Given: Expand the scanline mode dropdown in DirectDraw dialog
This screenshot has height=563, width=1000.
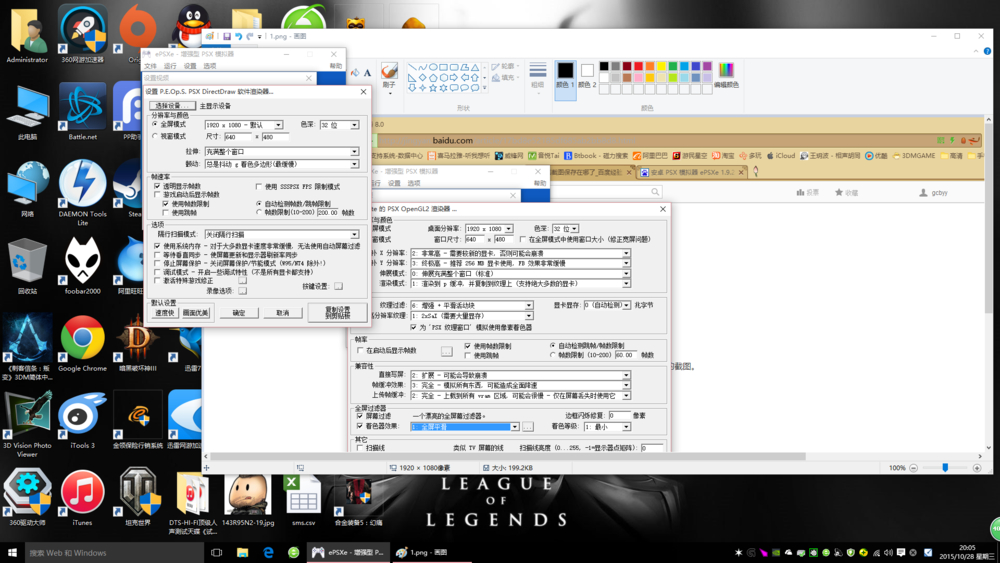Looking at the screenshot, I should 354,235.
